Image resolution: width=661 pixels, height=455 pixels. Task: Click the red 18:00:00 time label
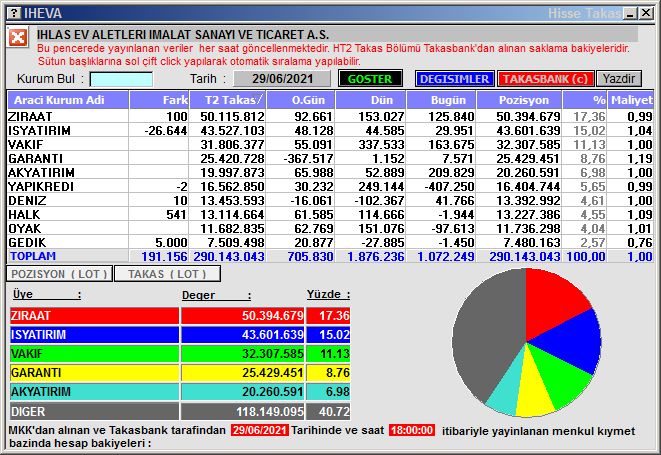412,431
